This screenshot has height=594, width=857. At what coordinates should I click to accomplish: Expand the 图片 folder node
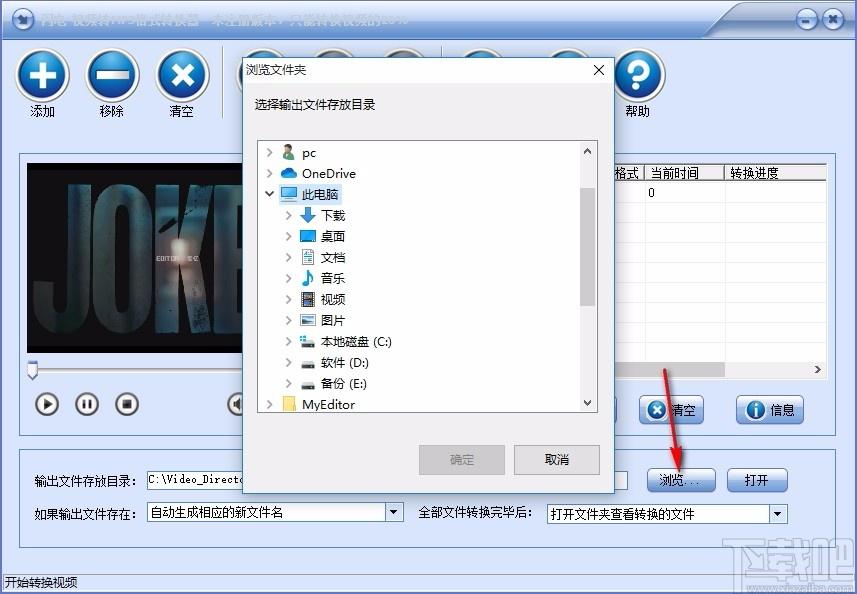(289, 320)
